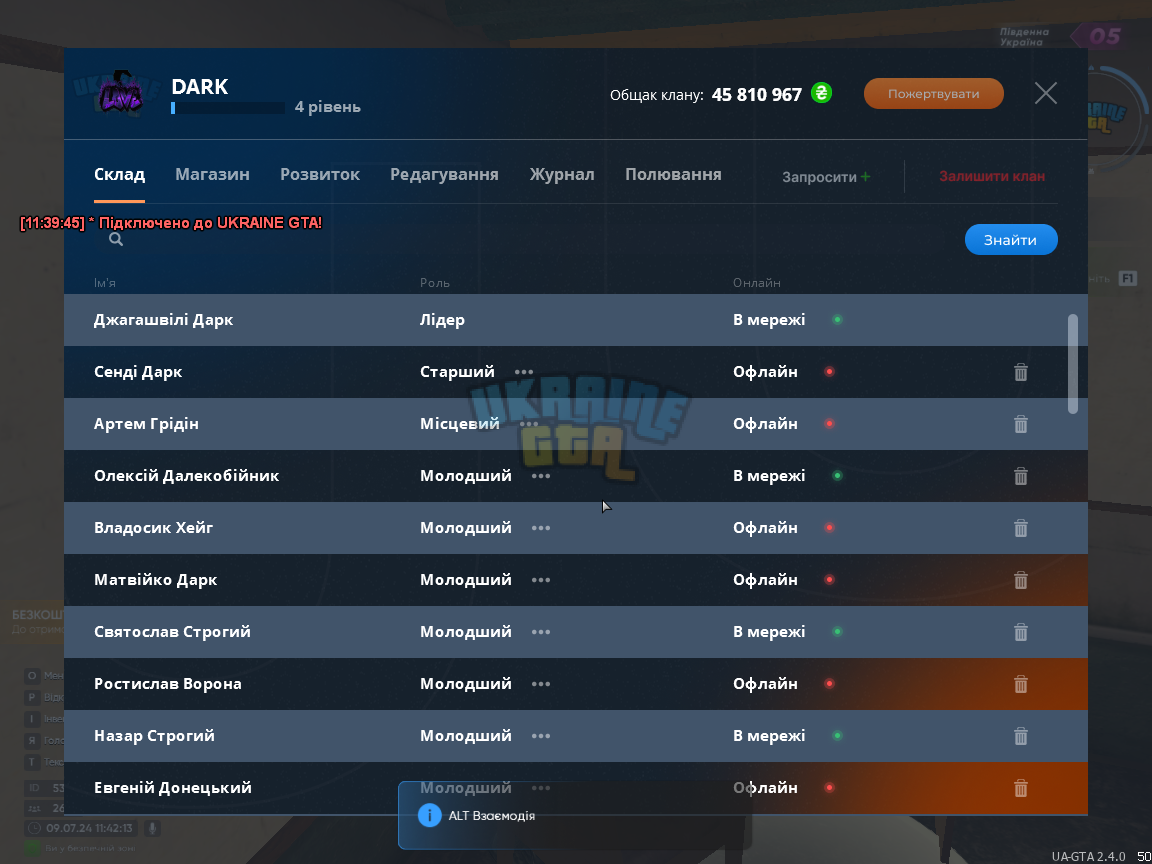Image resolution: width=1152 pixels, height=864 pixels.
Task: Open role menu for Олексій Далекобійник
Action: tap(541, 476)
